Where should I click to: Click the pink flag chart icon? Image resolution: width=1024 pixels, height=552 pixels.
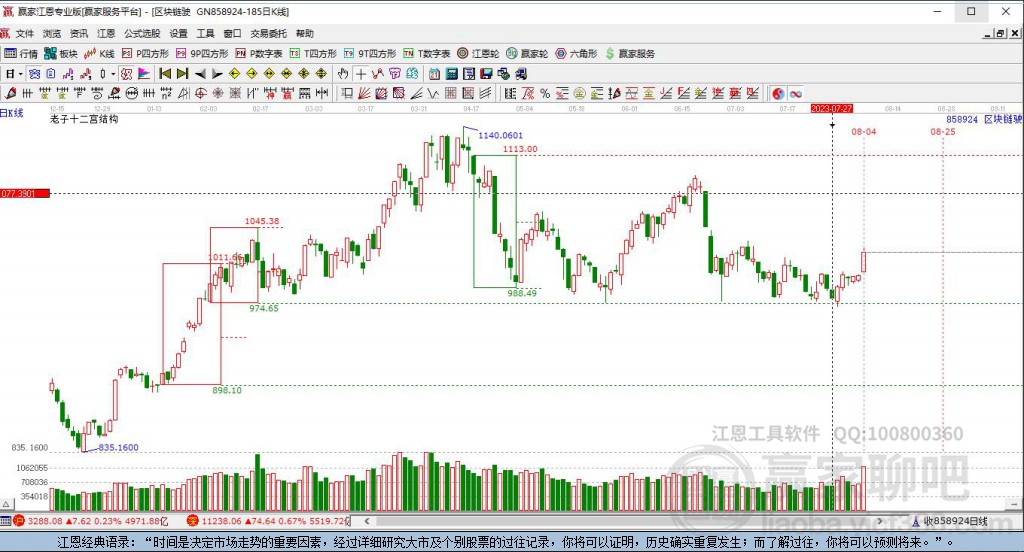point(144,74)
